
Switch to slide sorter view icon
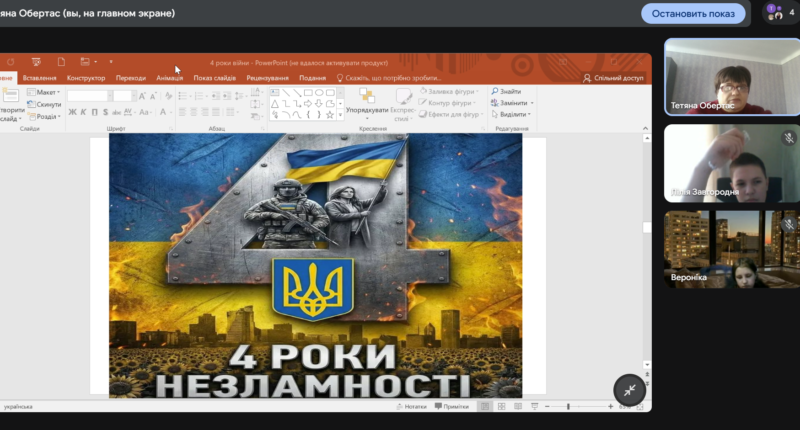(x=502, y=407)
